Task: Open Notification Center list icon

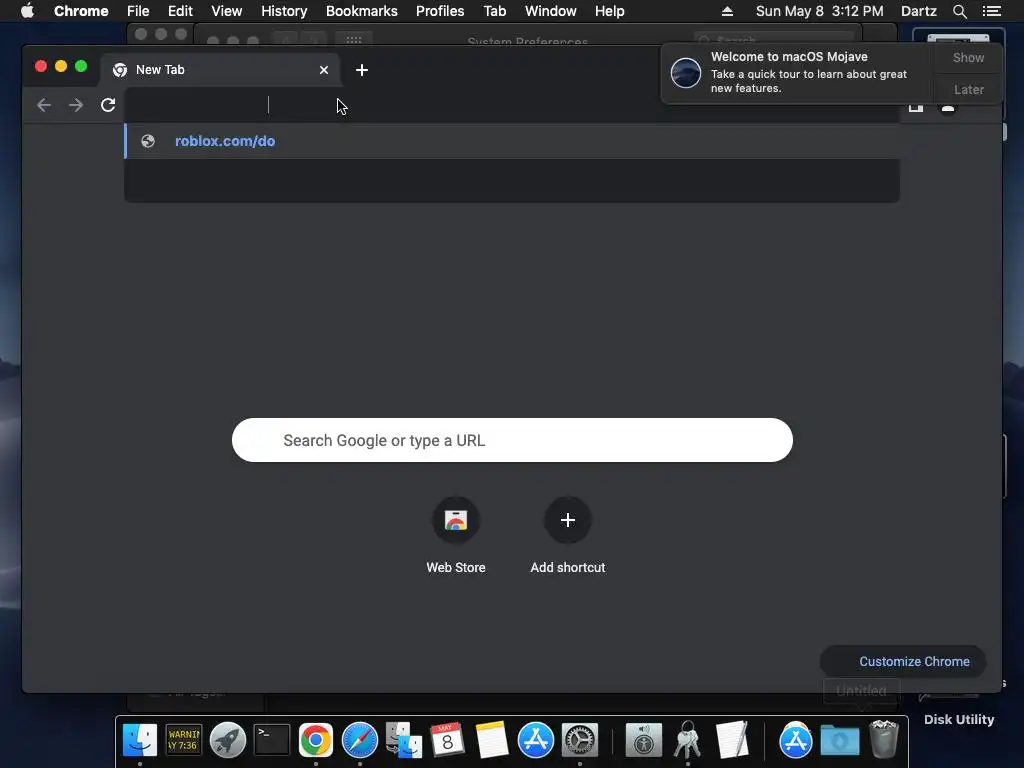Action: (x=992, y=11)
